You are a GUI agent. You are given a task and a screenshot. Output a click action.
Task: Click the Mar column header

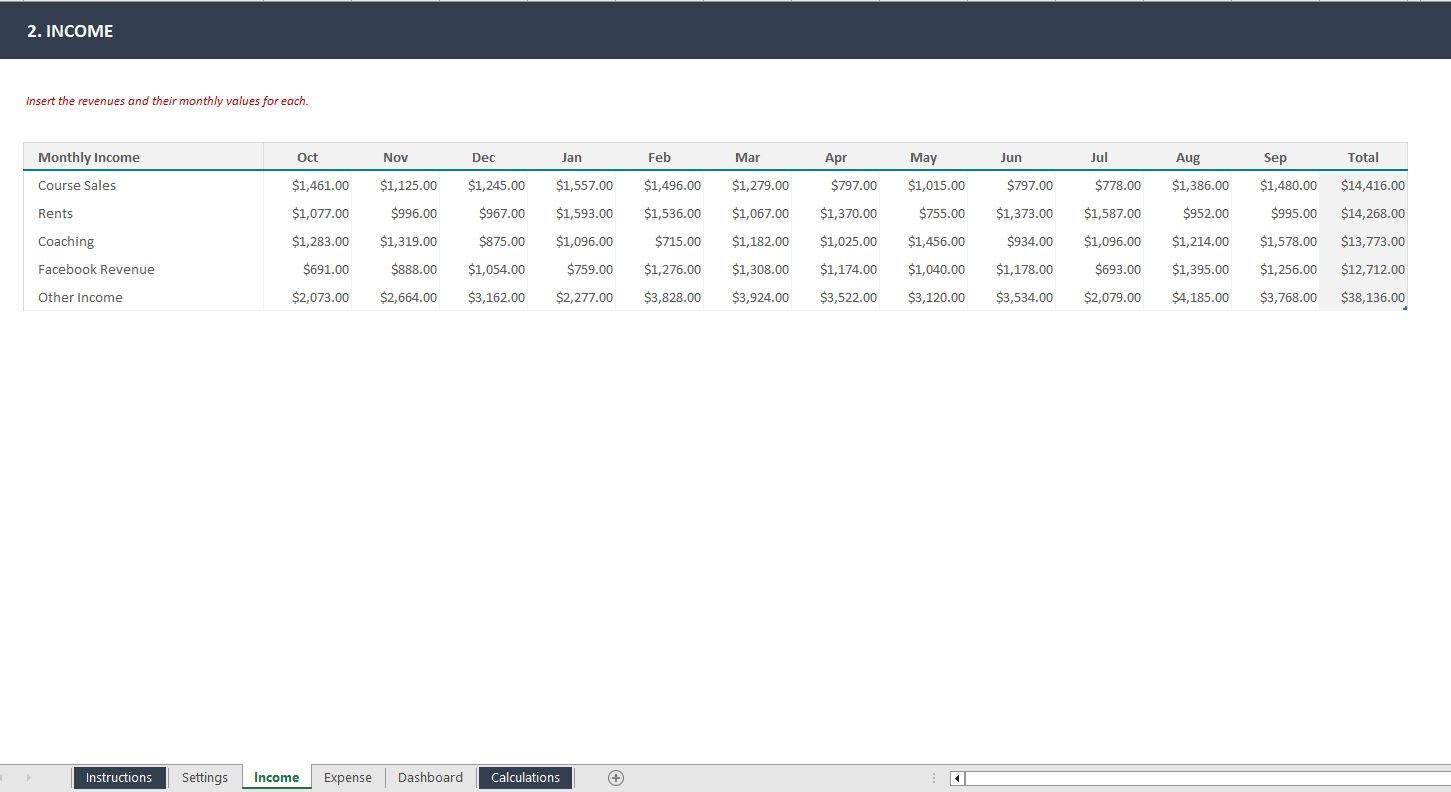tap(748, 157)
